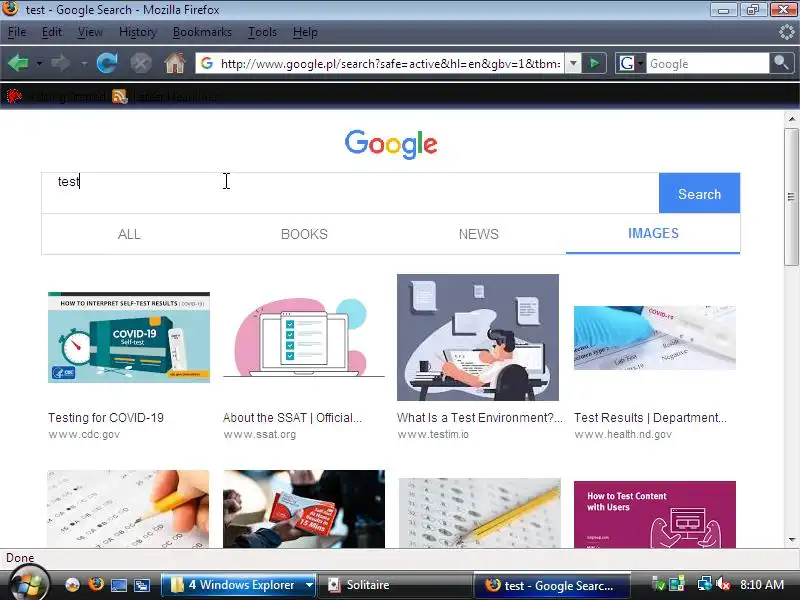Click the page scrollbar up arrow

tap(791, 119)
